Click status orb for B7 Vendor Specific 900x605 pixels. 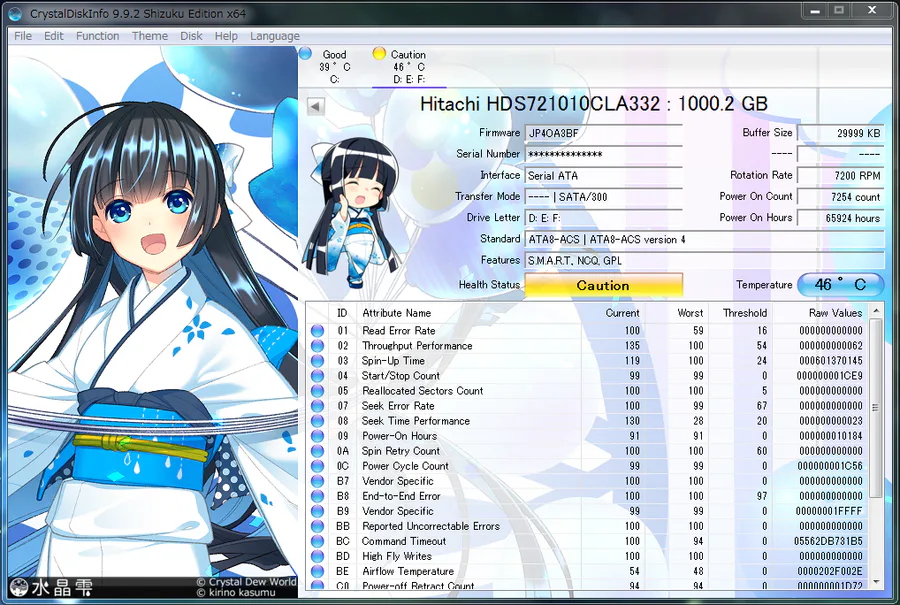tap(317, 481)
